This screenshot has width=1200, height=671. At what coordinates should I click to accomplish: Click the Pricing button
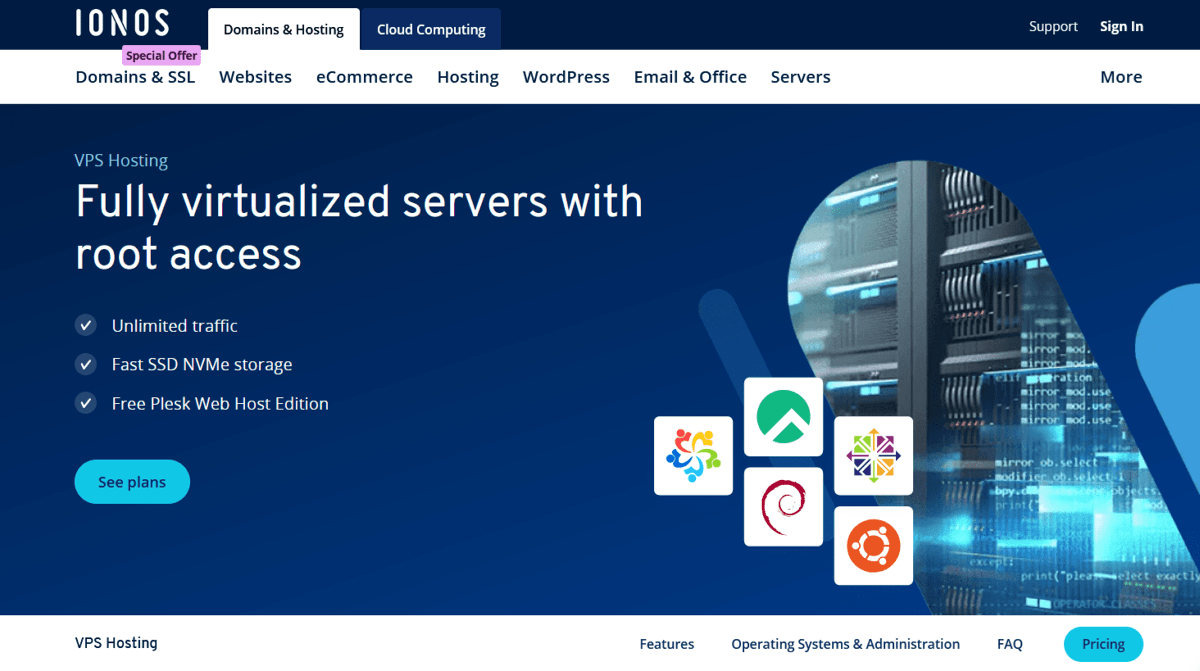click(x=1103, y=644)
